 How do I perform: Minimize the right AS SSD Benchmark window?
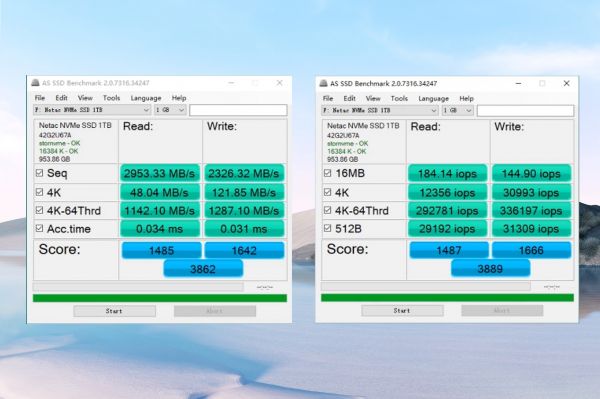pyautogui.click(x=518, y=83)
